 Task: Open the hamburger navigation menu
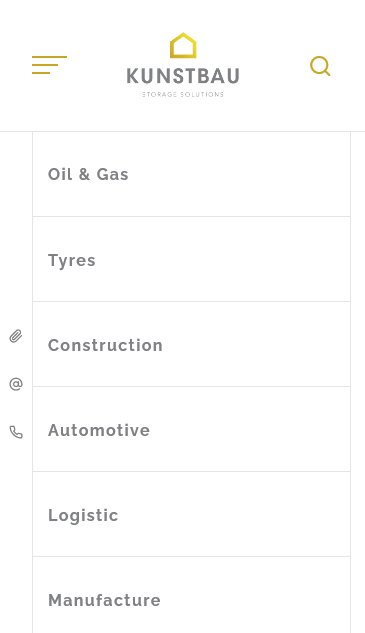coord(49,65)
